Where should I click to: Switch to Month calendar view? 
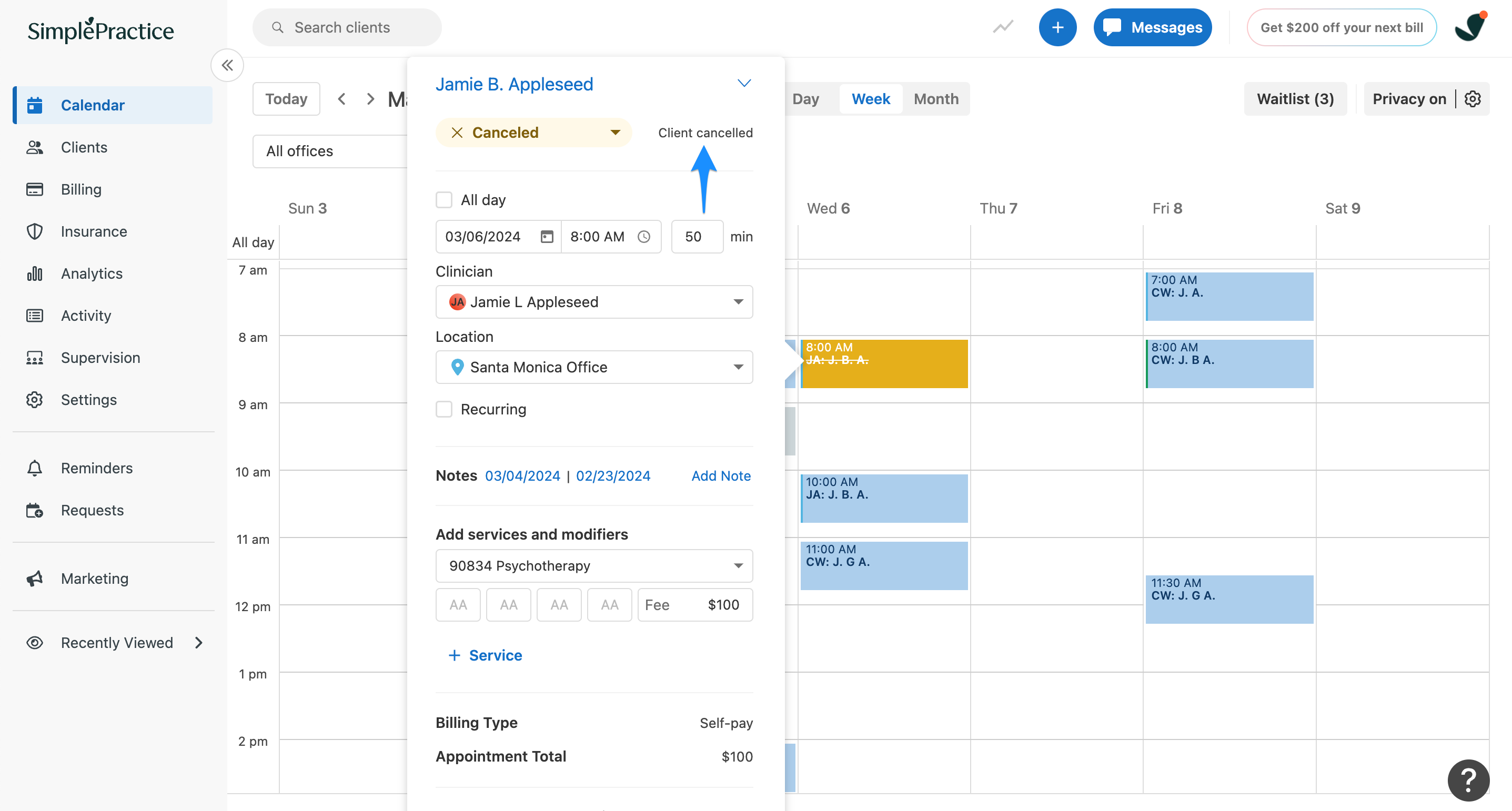click(935, 98)
